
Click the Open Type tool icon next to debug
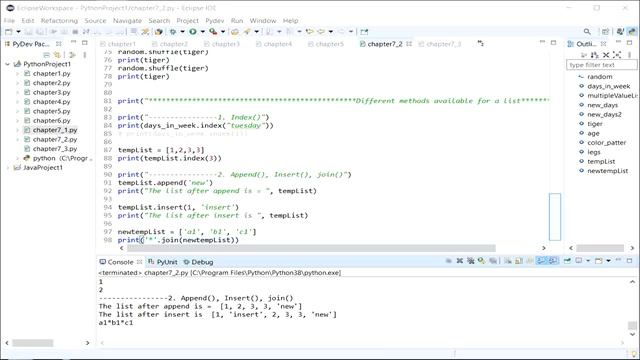[159, 31]
